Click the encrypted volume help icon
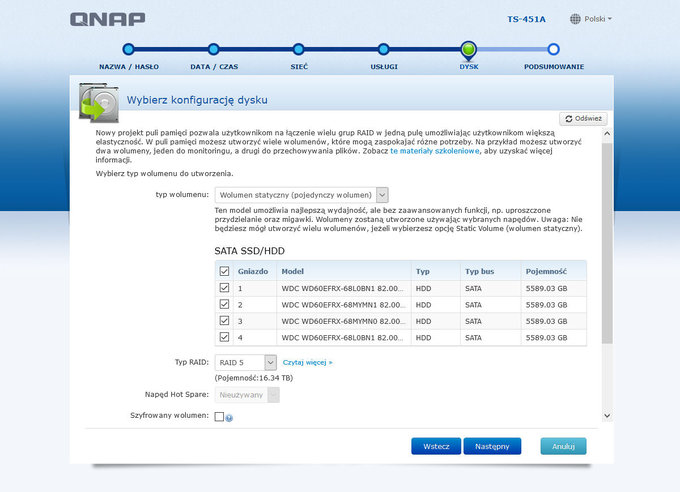The height and width of the screenshot is (492, 680). click(x=229, y=418)
